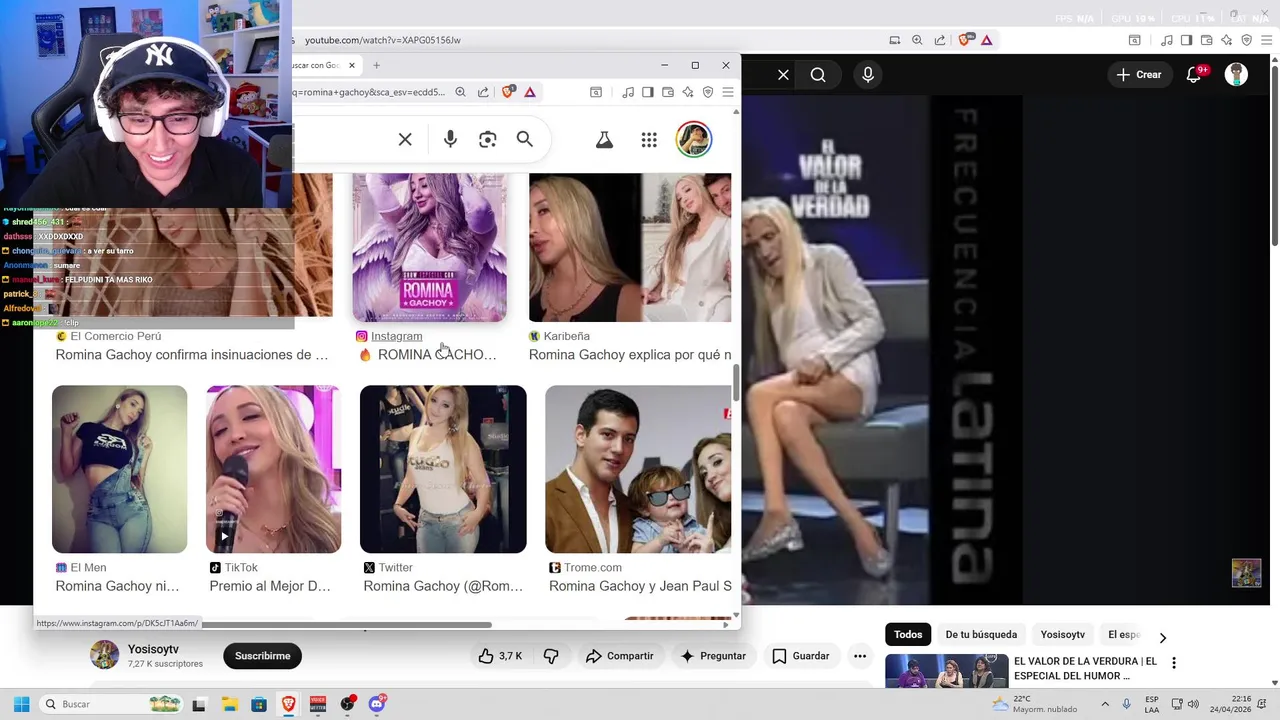Subscribe with the Suscribirme button

(262, 656)
